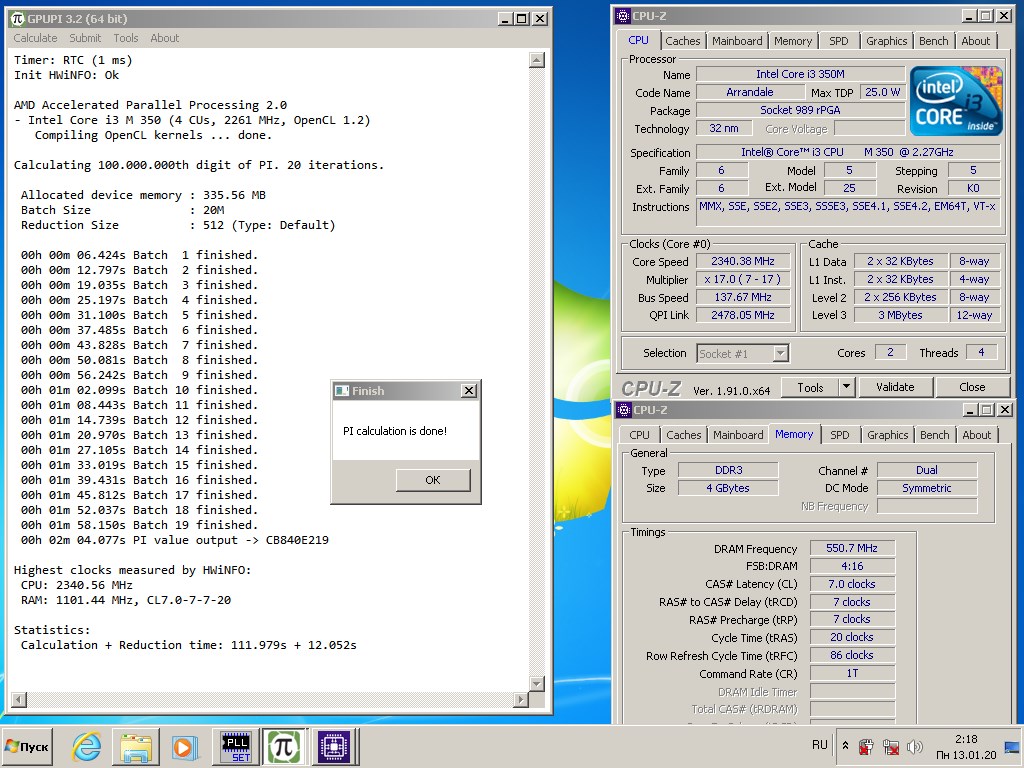Open Internet Explorer from the taskbar
Screen dimensions: 1024x768
pyautogui.click(x=87, y=746)
